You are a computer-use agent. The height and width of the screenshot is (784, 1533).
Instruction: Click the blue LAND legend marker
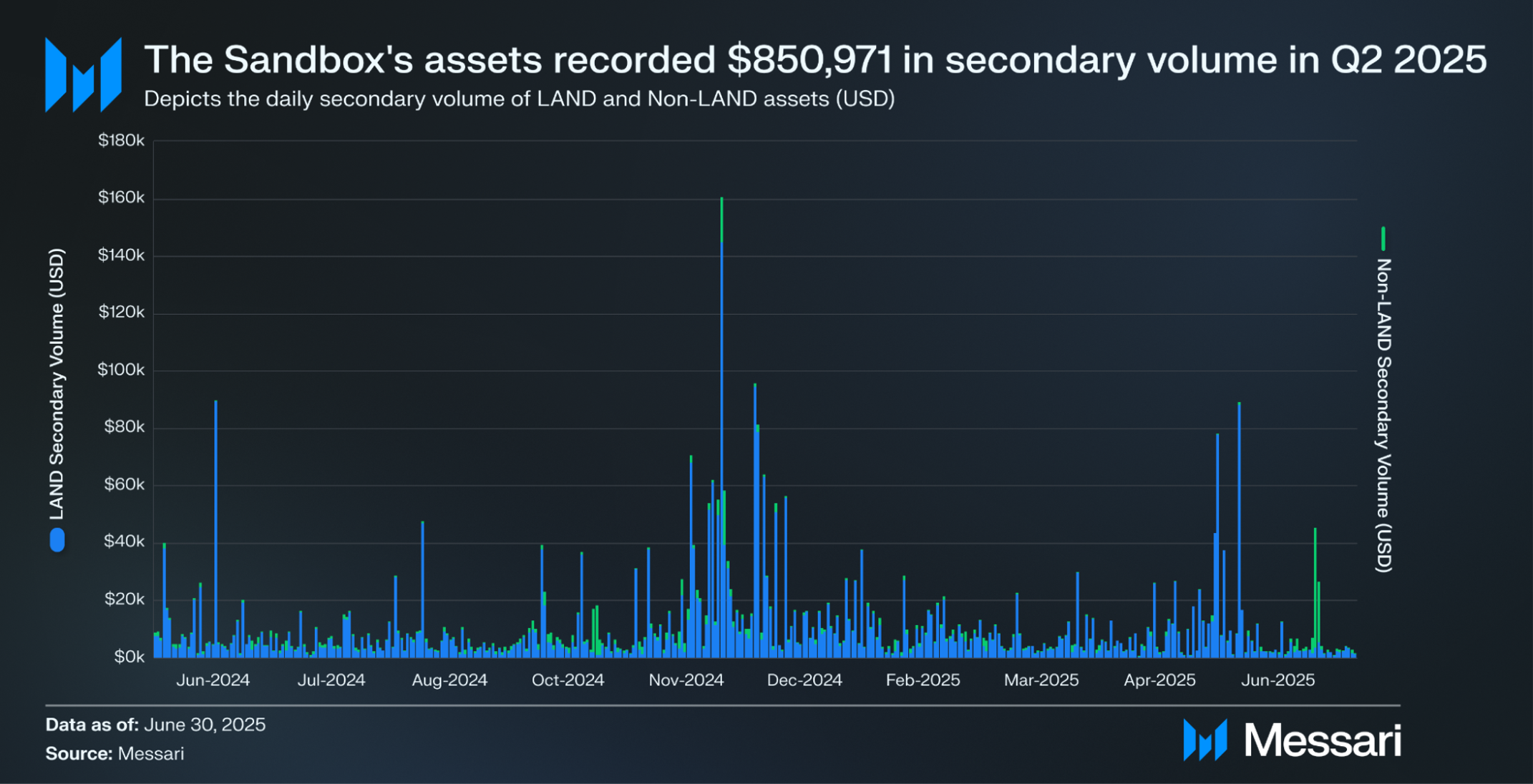[57, 540]
